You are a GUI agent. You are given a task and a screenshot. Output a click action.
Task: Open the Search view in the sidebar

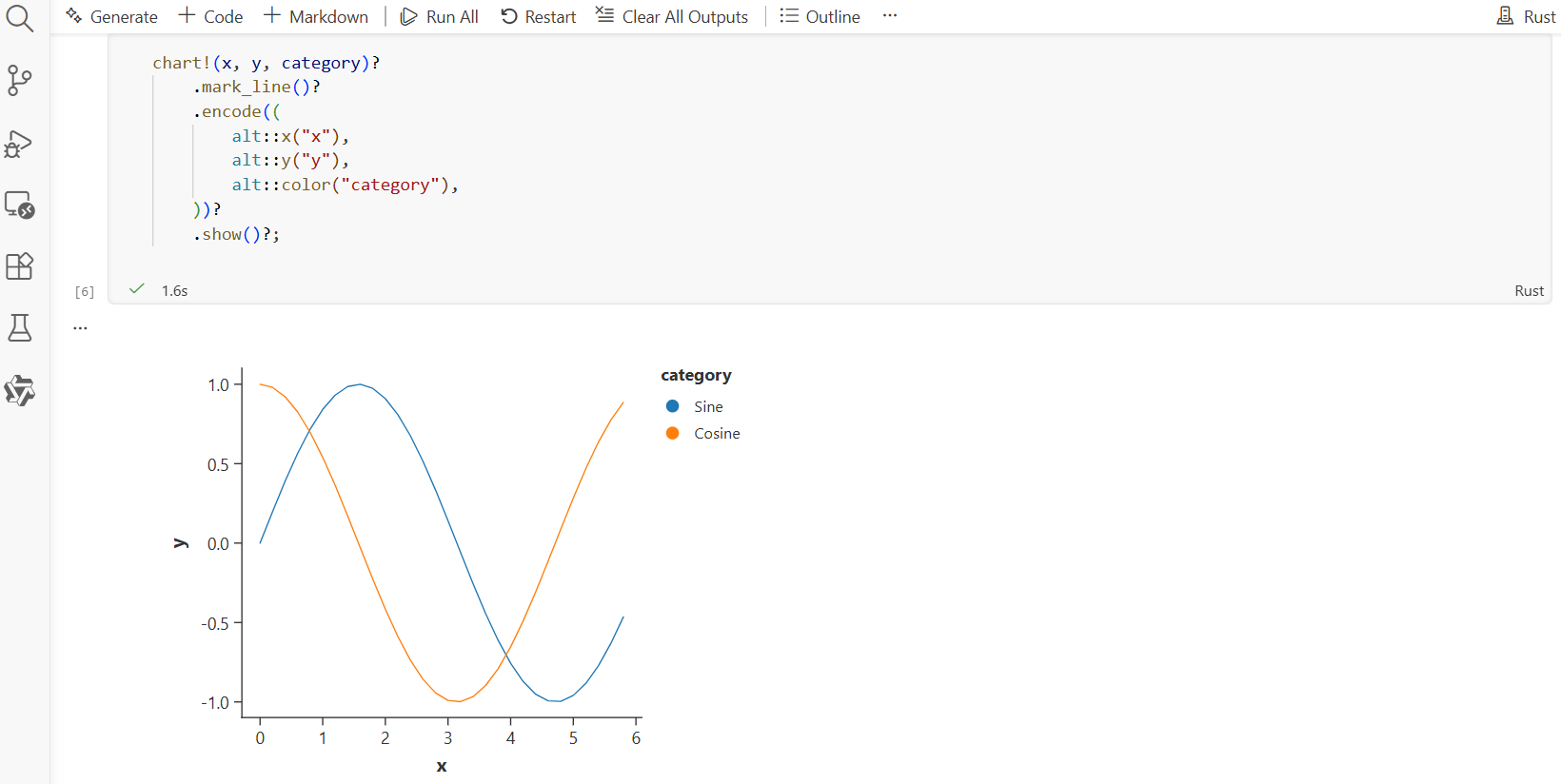20,18
